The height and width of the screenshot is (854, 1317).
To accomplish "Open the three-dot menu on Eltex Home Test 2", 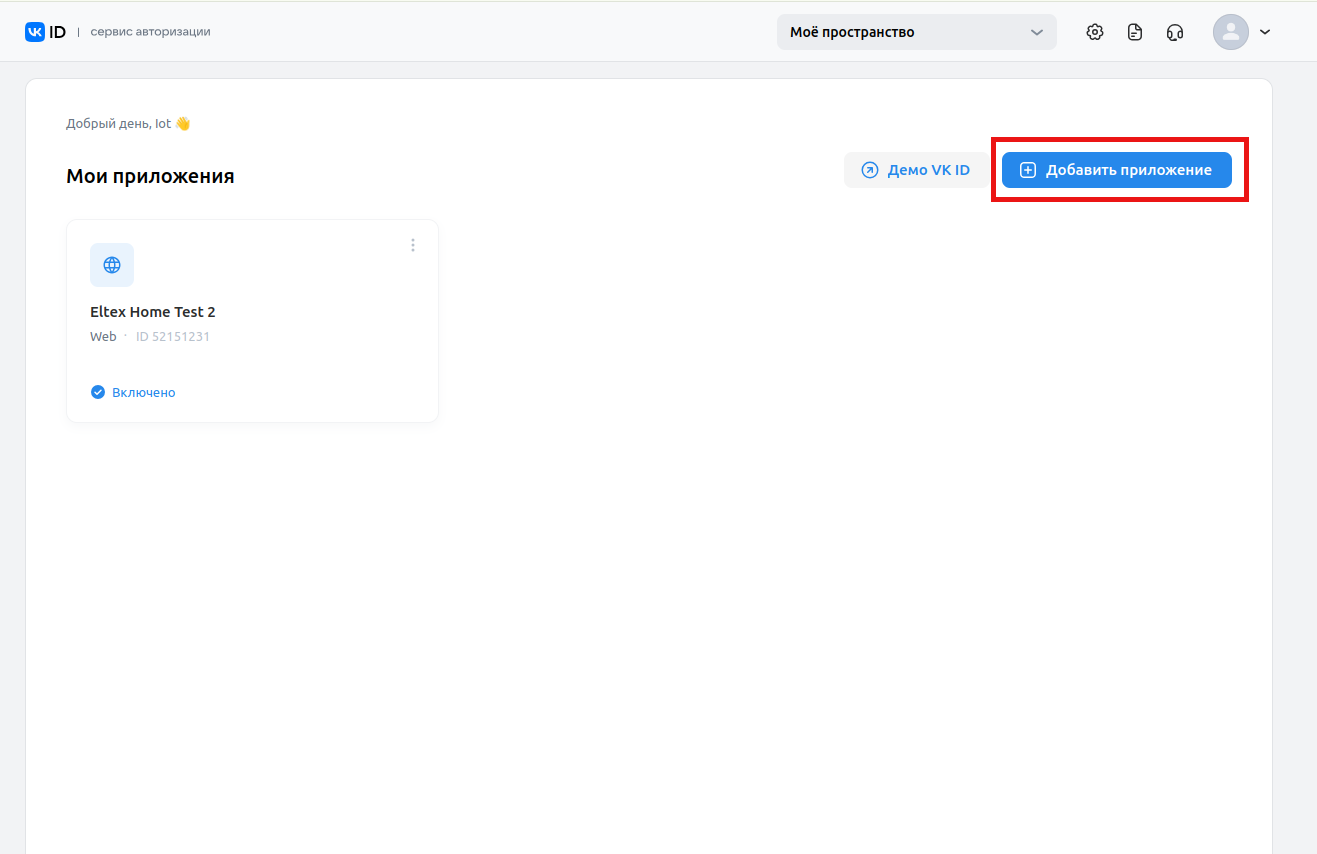I will 413,245.
